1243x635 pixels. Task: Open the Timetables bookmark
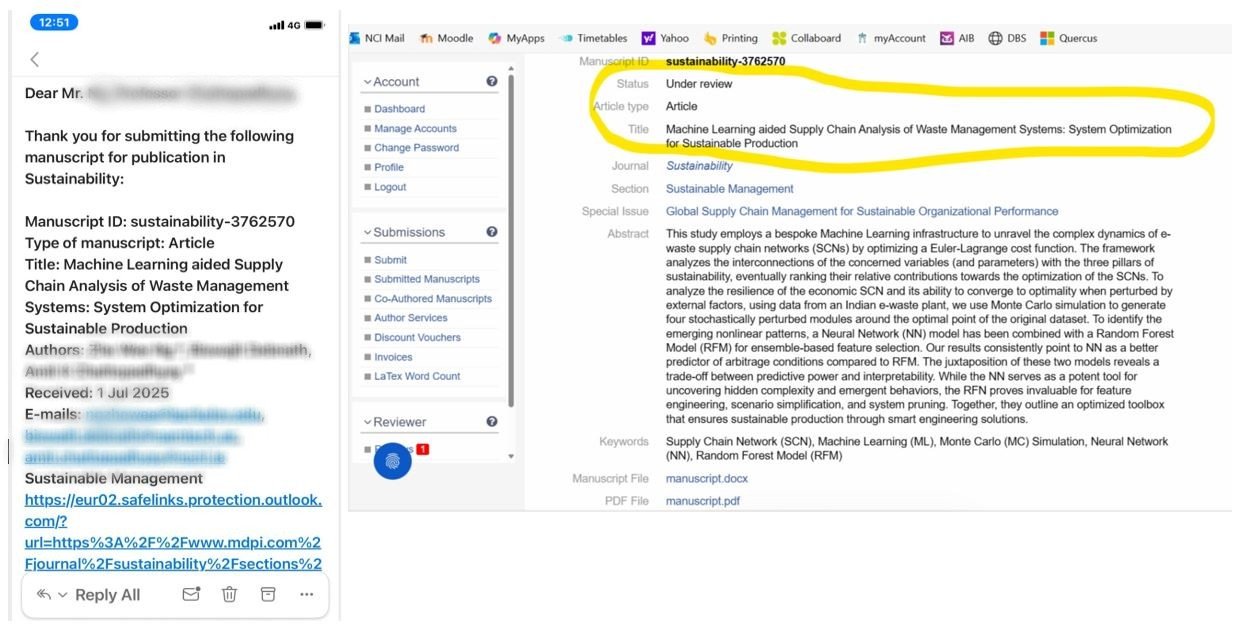click(x=594, y=38)
